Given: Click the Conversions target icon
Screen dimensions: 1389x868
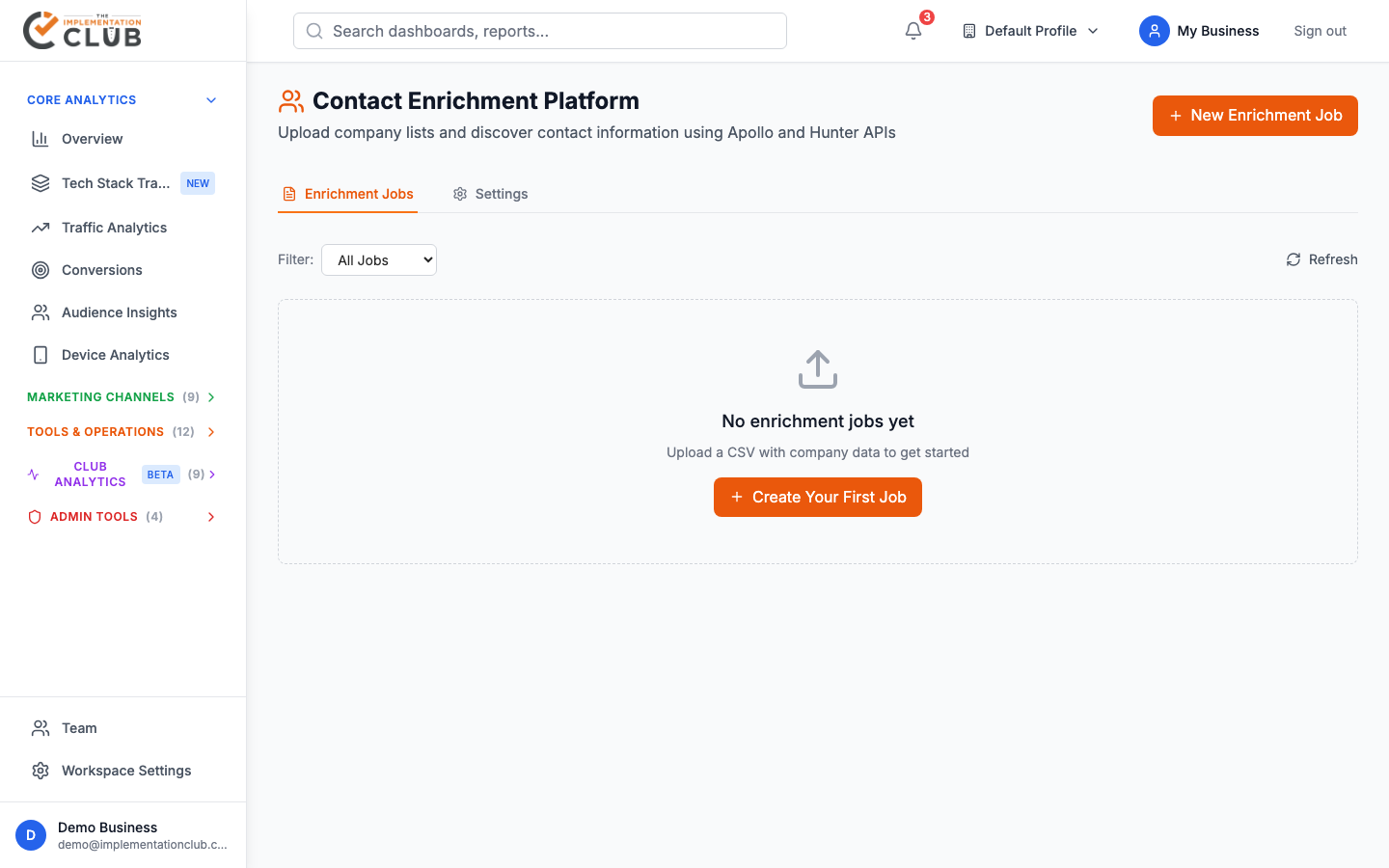Looking at the screenshot, I should point(40,269).
